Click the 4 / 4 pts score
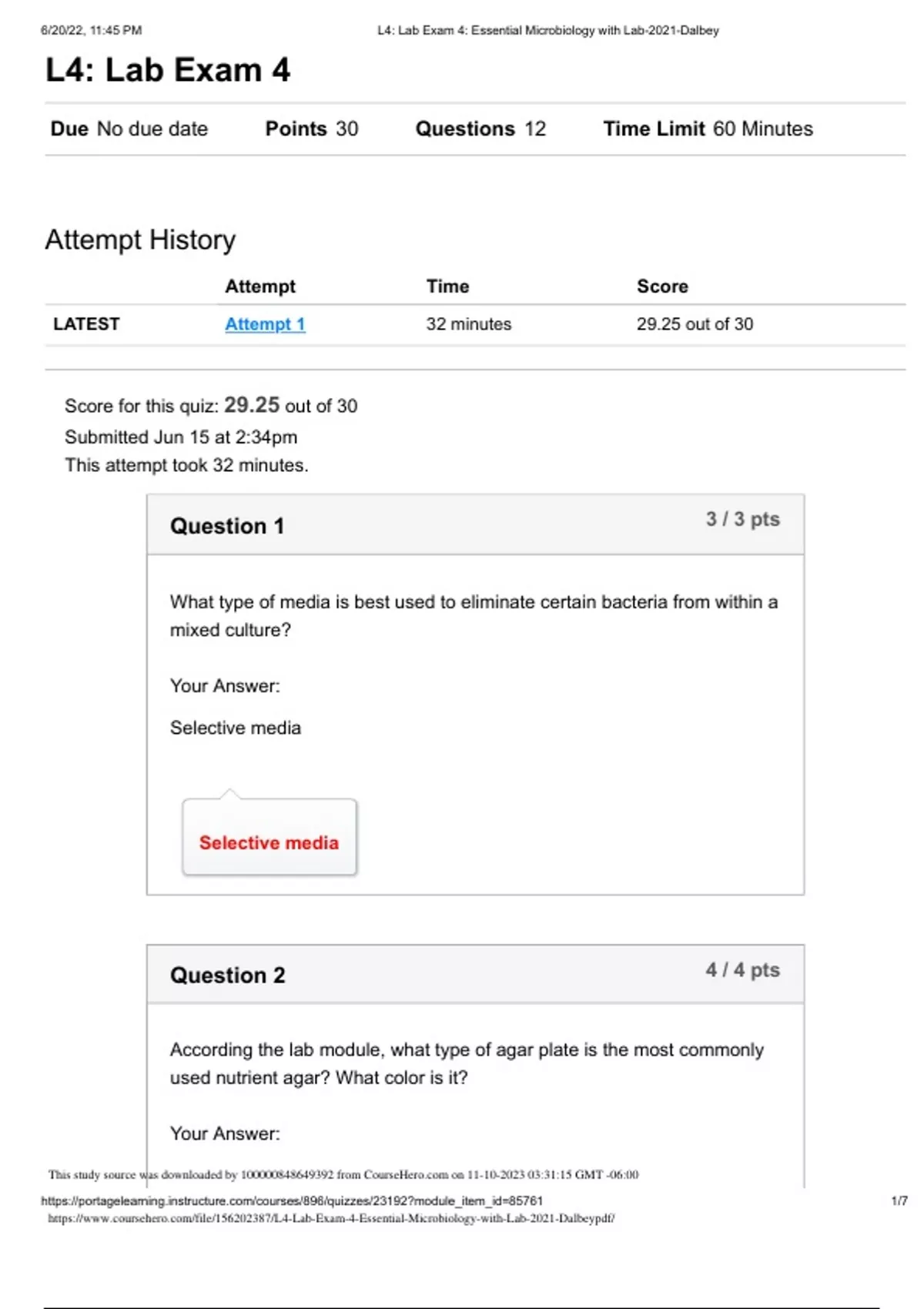The width and height of the screenshot is (924, 1309). [742, 969]
